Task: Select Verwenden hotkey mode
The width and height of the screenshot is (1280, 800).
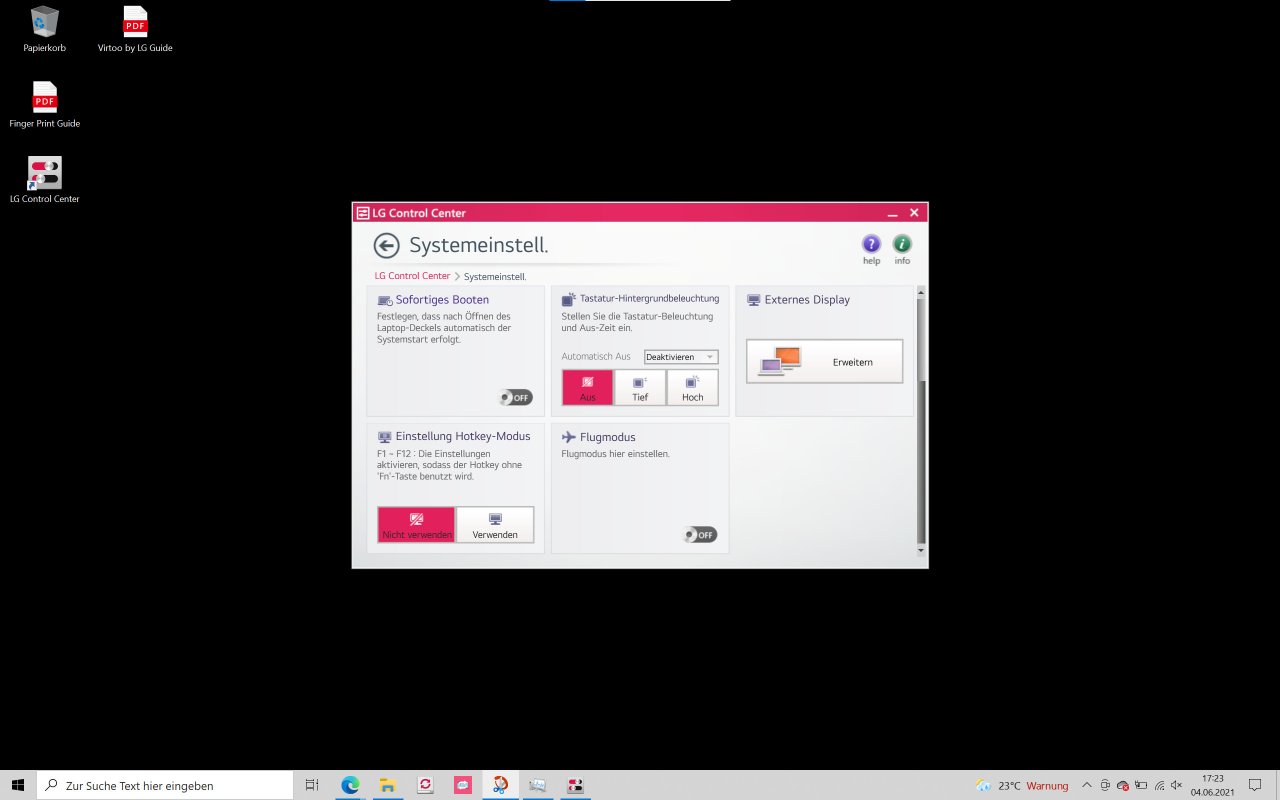Action: [x=495, y=525]
